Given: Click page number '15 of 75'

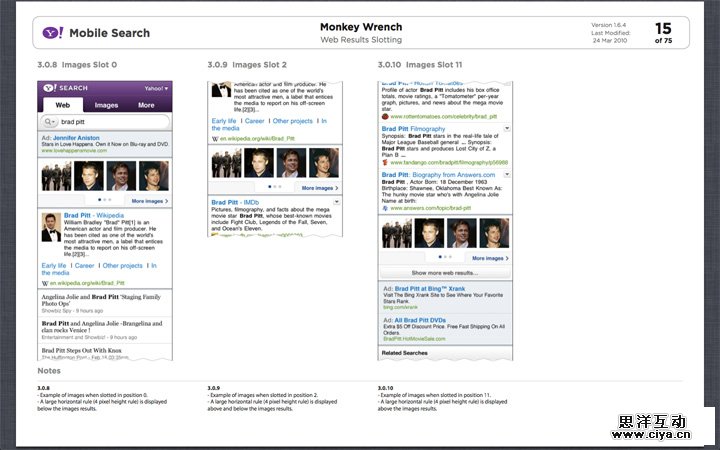Looking at the screenshot, I should point(663,33).
